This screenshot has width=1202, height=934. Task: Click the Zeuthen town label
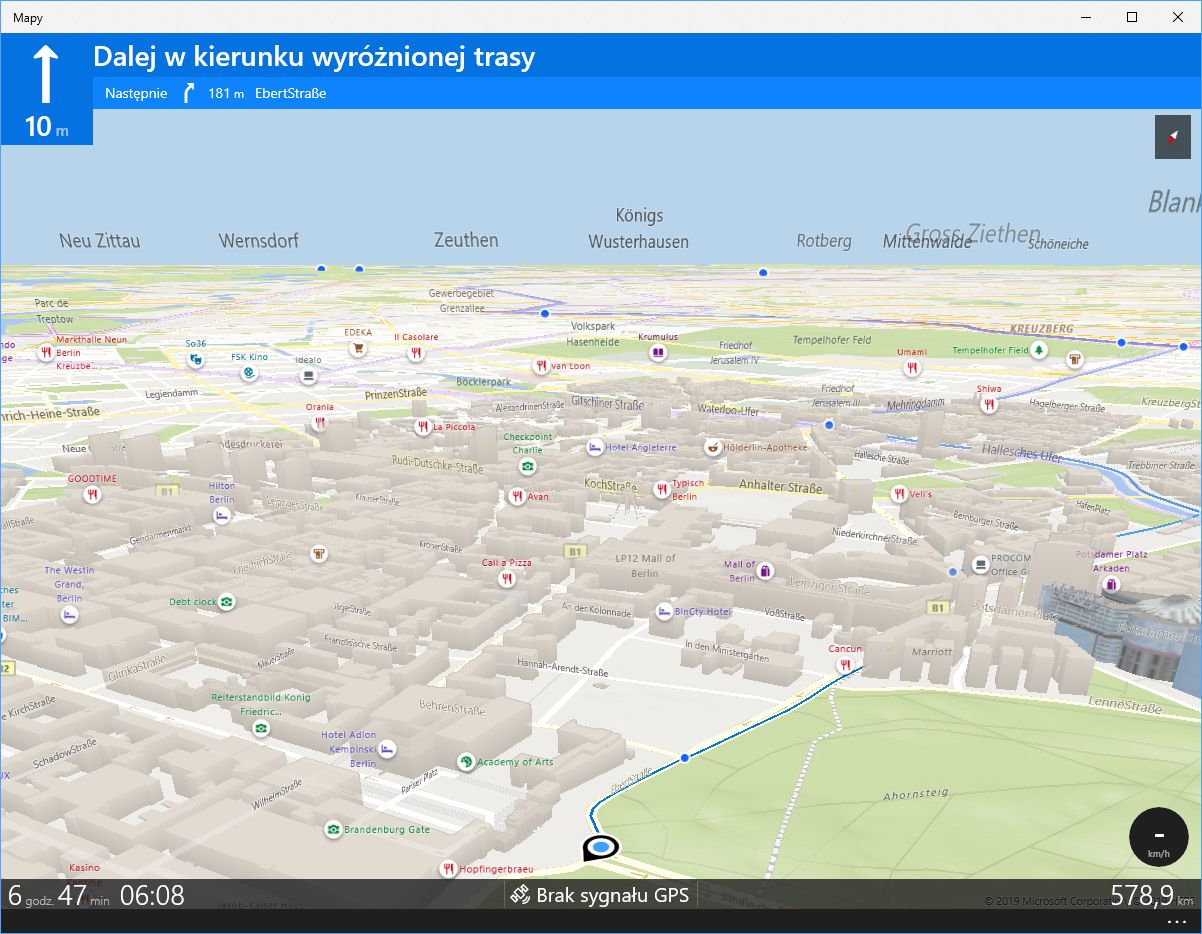466,240
